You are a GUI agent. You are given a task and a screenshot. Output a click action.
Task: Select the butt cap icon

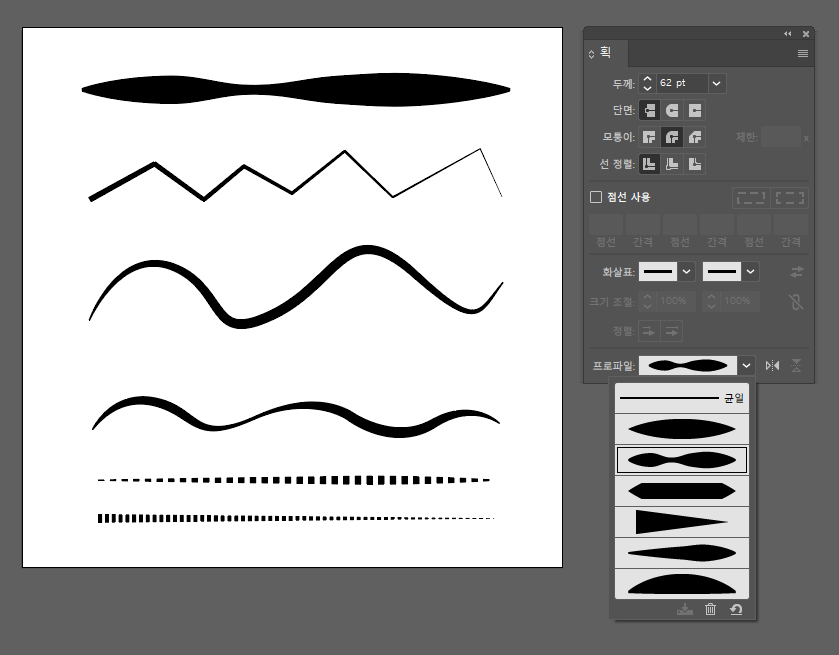click(649, 110)
